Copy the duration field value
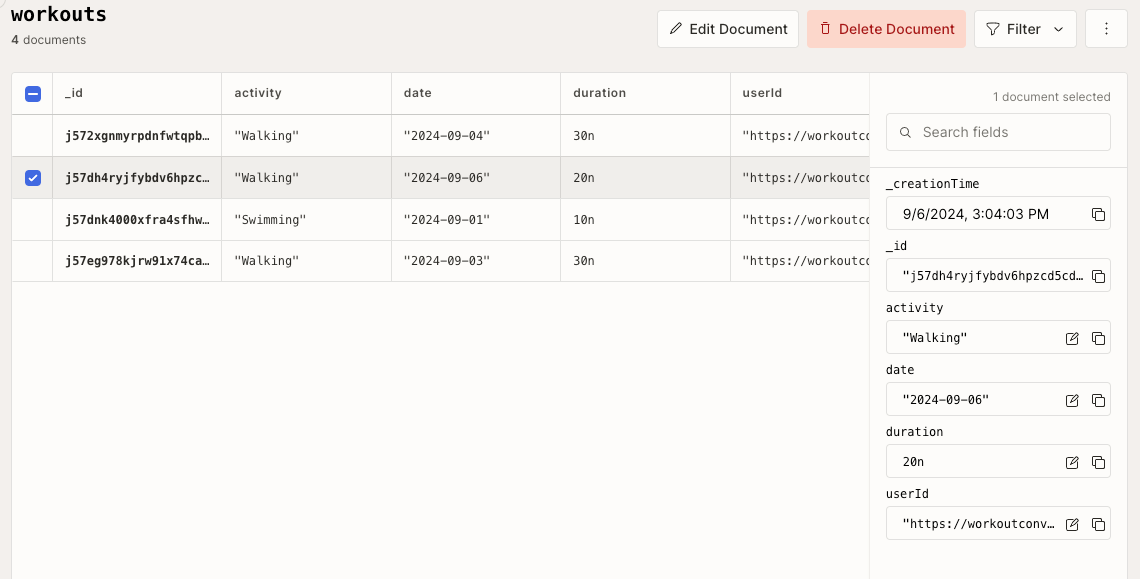Viewport: 1140px width, 579px height. click(x=1099, y=463)
